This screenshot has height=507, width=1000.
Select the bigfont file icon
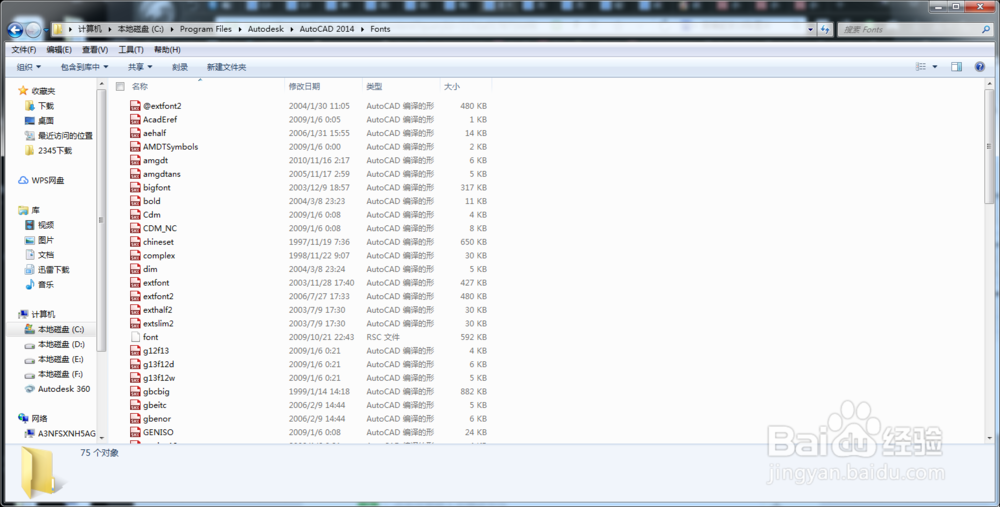(x=135, y=187)
